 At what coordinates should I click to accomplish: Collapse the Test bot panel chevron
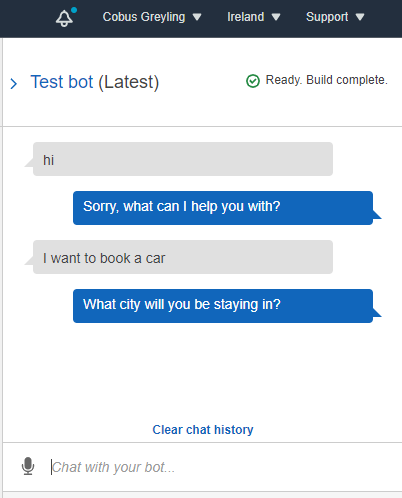click(13, 83)
